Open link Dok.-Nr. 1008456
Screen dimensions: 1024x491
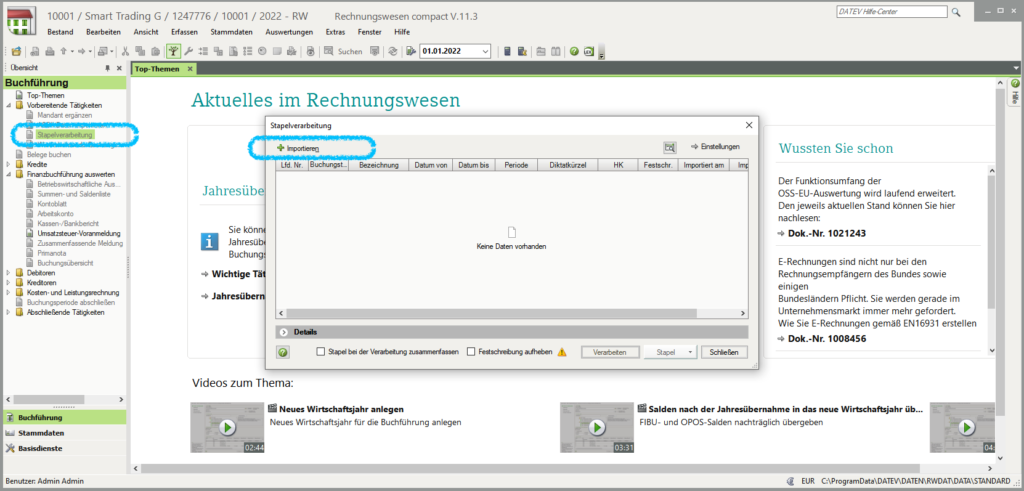coord(827,339)
